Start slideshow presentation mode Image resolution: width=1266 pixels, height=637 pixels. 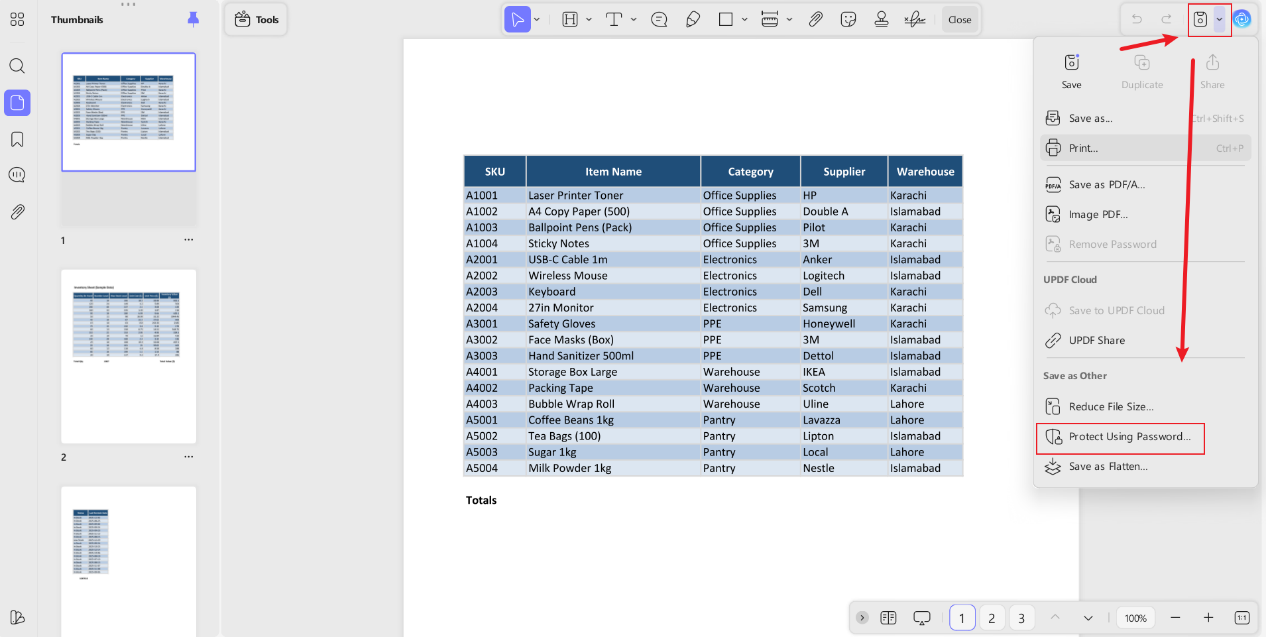pyautogui.click(x=922, y=618)
